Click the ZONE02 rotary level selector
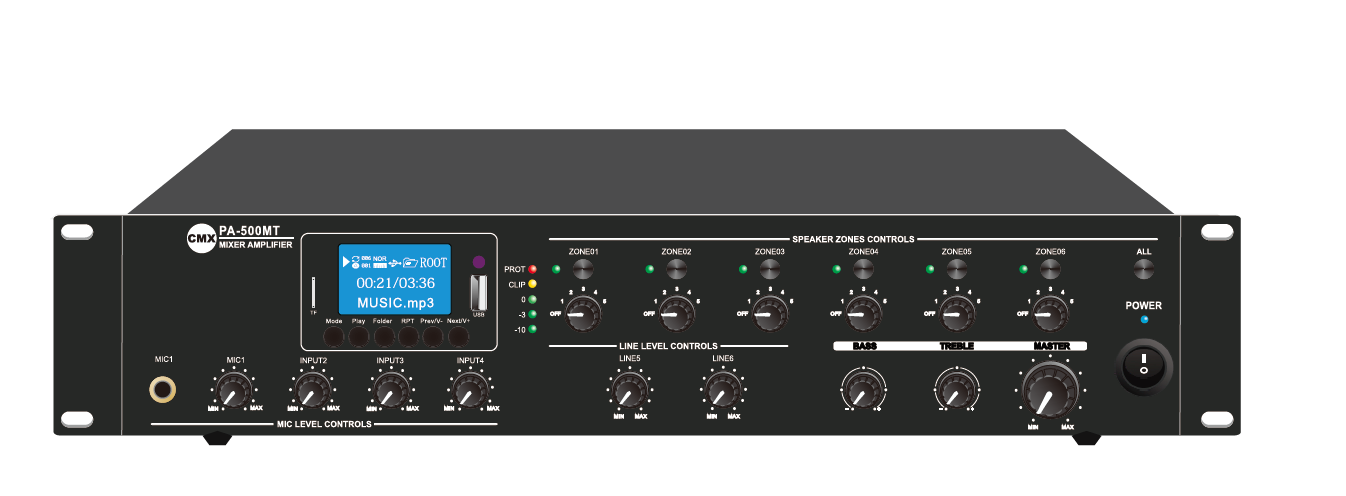1346x496 pixels. coord(677,313)
